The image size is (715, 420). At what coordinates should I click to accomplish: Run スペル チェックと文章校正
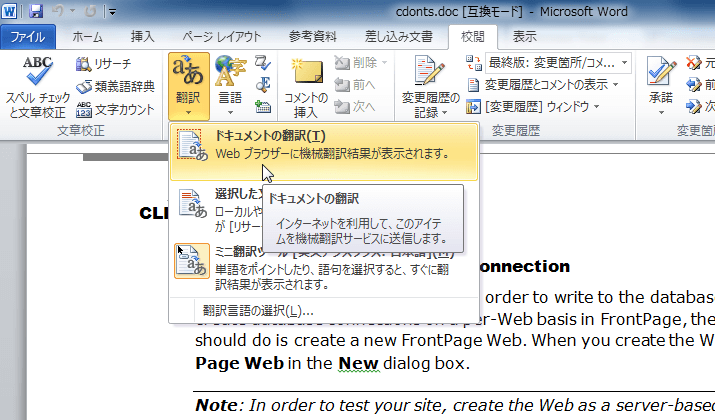[37, 87]
